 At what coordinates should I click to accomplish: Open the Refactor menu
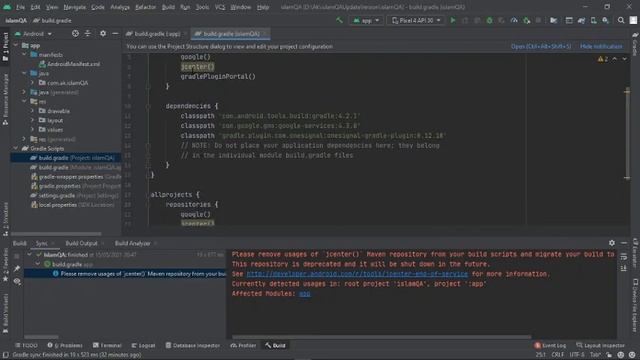pos(145,7)
